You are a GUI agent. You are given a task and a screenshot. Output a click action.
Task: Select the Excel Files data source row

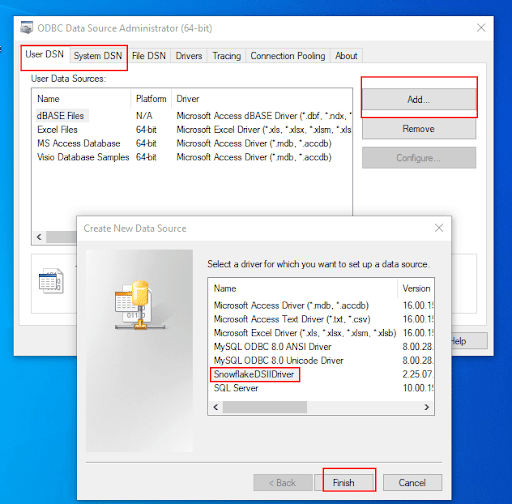coord(57,129)
